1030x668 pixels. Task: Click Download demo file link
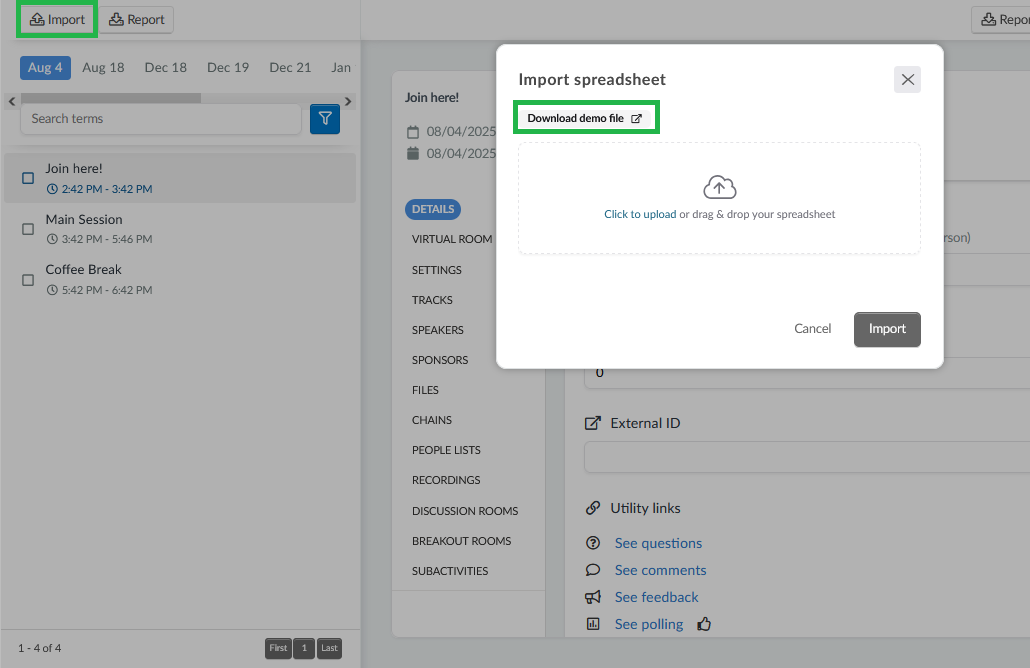(x=585, y=118)
